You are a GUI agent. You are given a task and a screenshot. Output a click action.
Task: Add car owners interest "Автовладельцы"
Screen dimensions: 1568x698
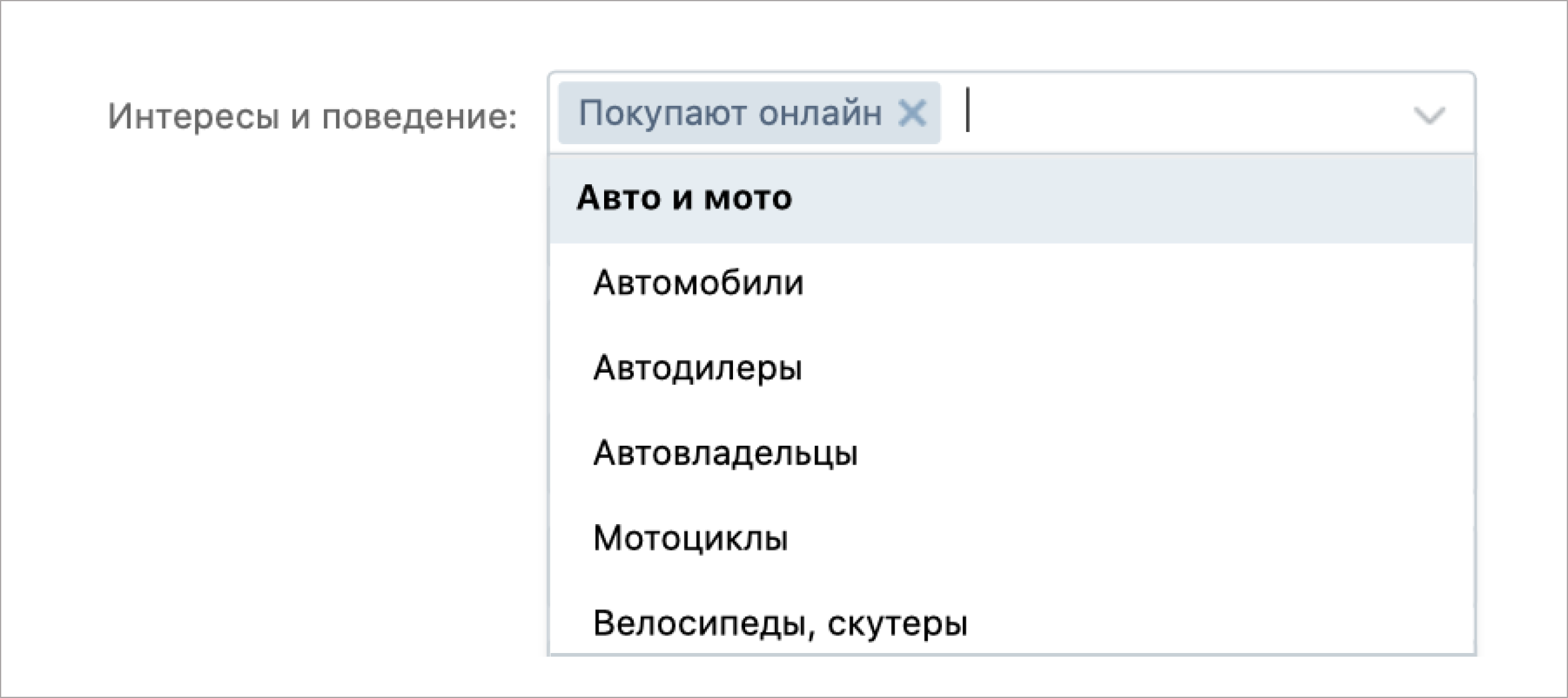pos(725,454)
